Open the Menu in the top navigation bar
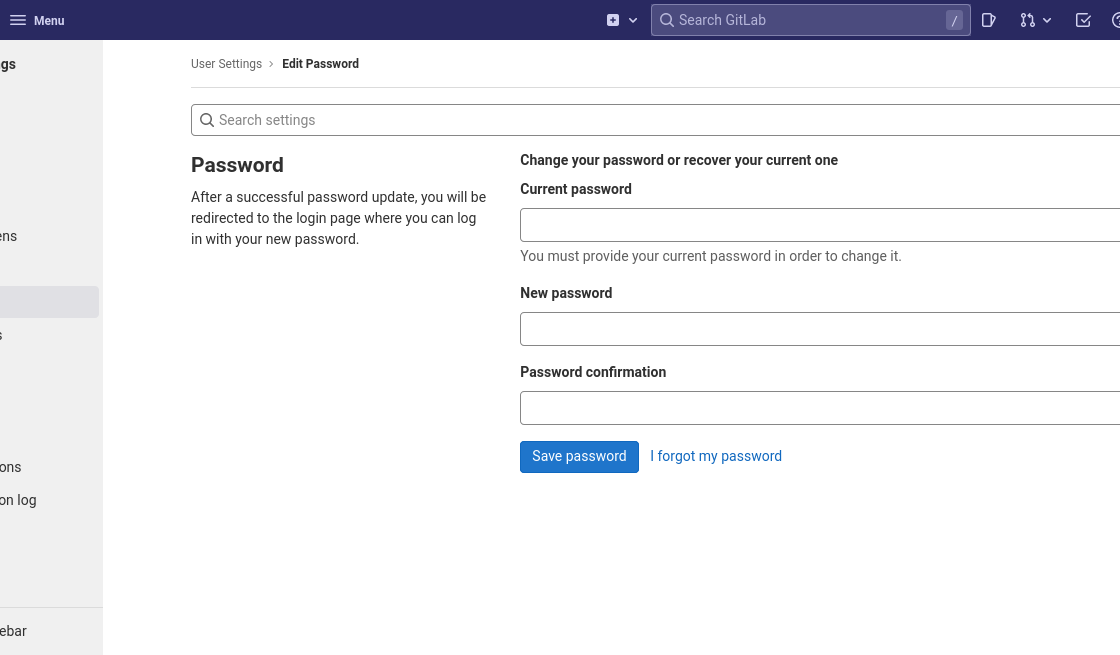 [36, 20]
